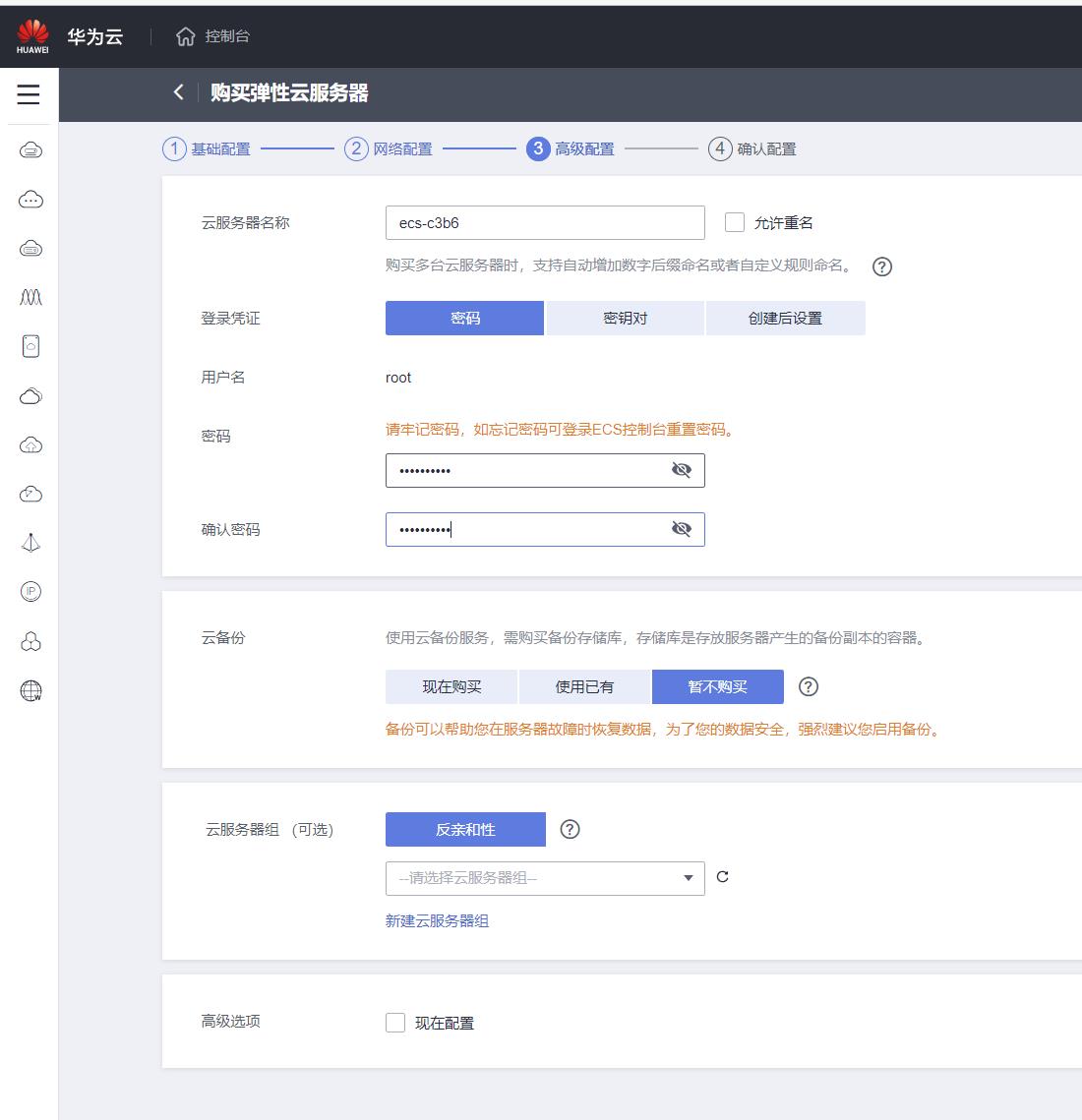Expand the 请选择云服务器组 dropdown

pyautogui.click(x=545, y=878)
